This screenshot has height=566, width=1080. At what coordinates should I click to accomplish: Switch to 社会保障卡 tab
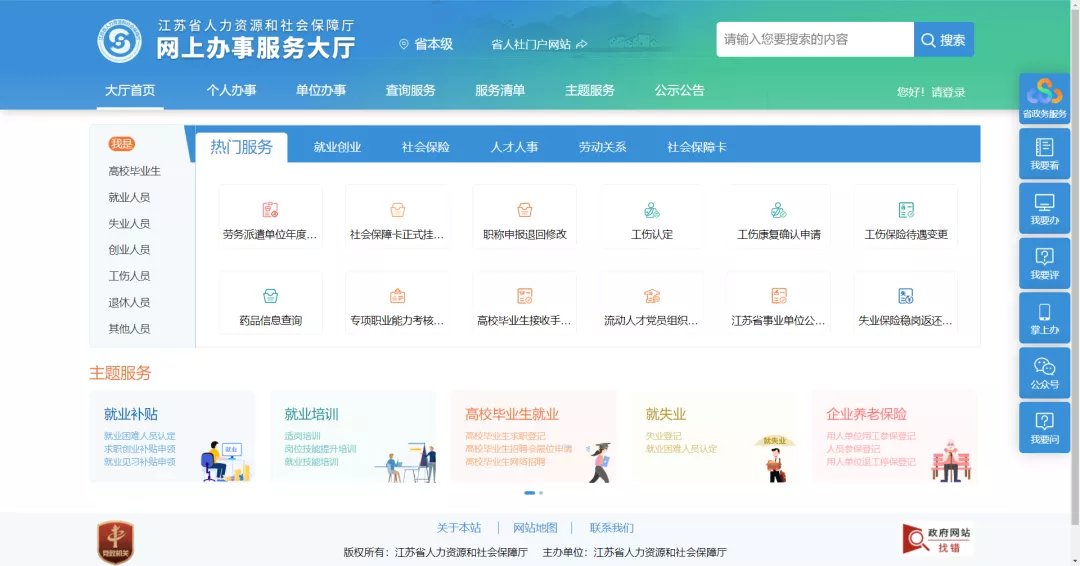click(697, 147)
